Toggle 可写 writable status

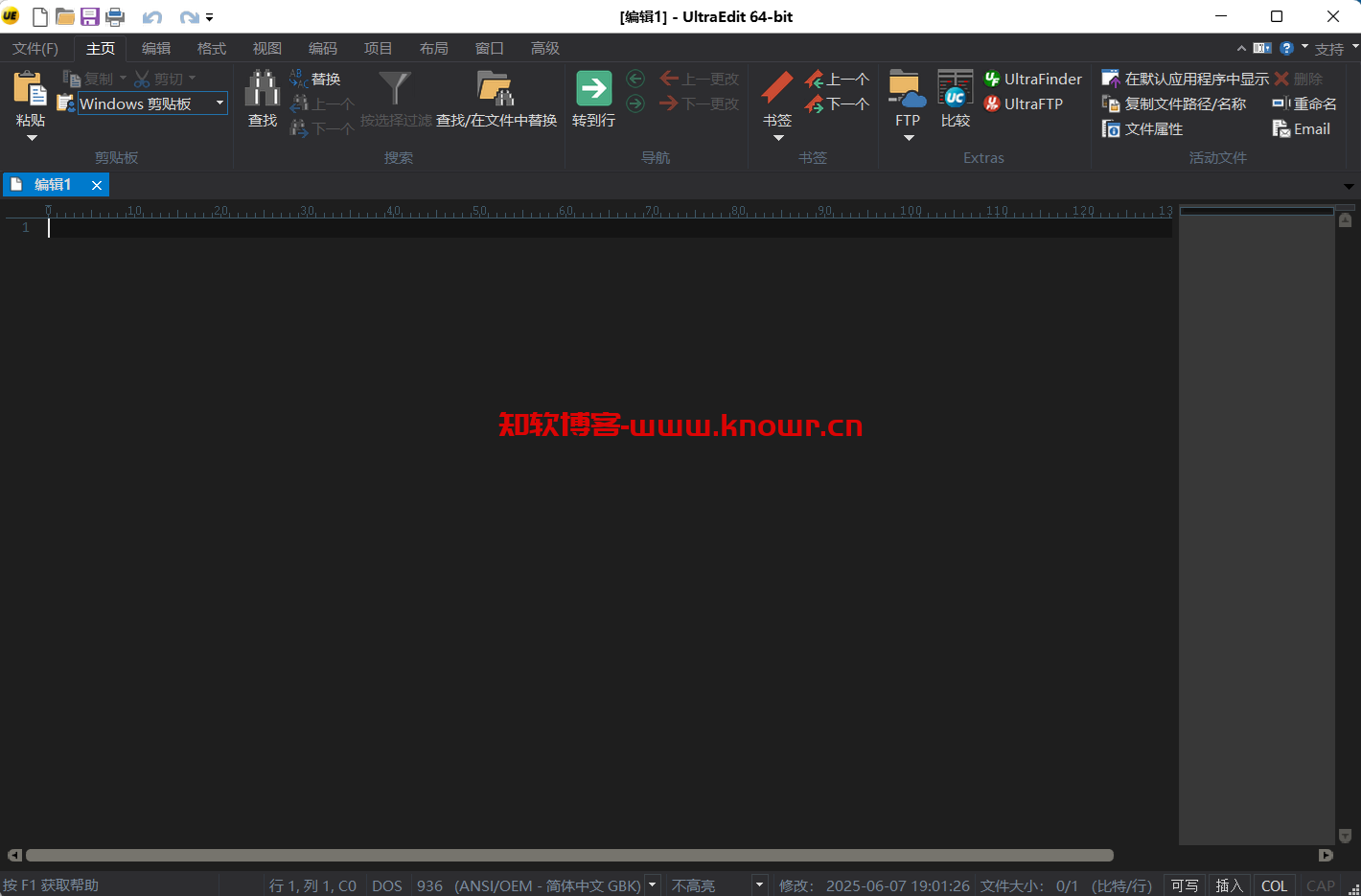click(x=1185, y=885)
